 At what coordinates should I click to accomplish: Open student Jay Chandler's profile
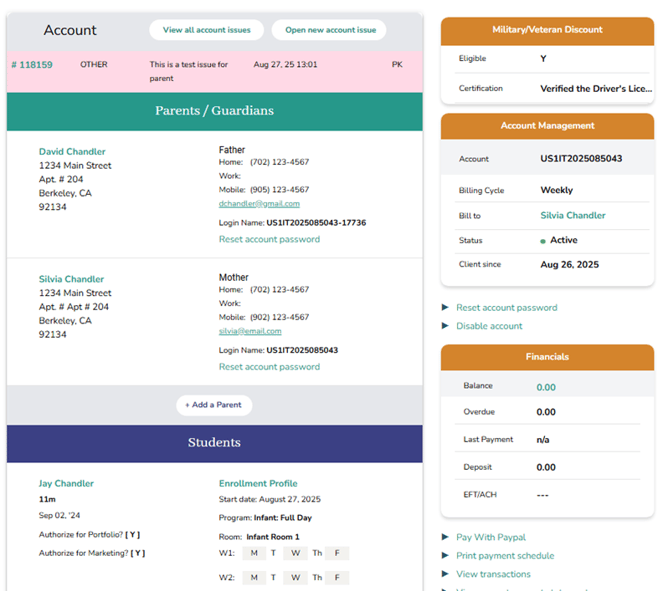(66, 484)
